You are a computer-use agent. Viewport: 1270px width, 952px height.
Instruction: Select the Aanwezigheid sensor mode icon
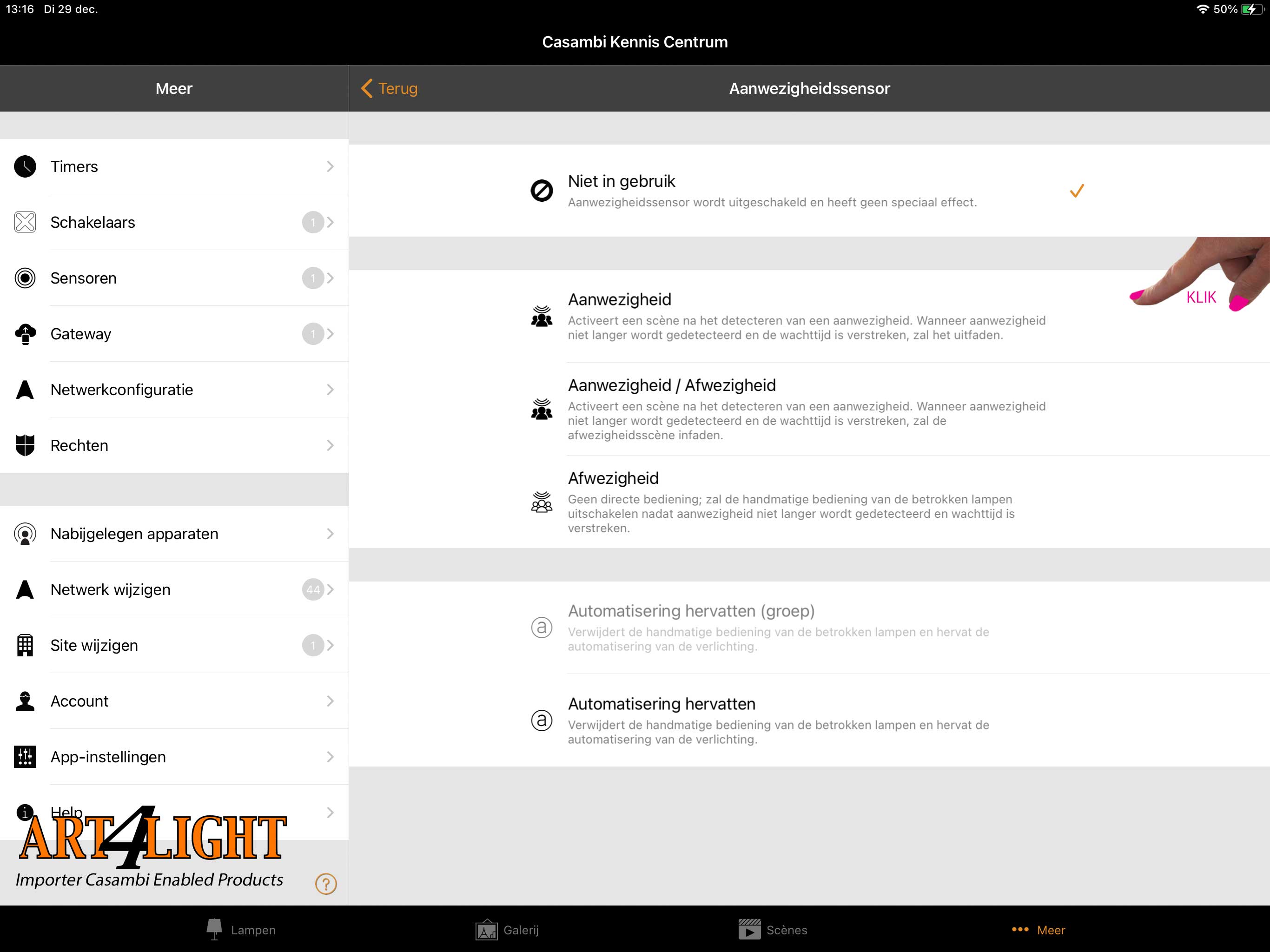(541, 316)
